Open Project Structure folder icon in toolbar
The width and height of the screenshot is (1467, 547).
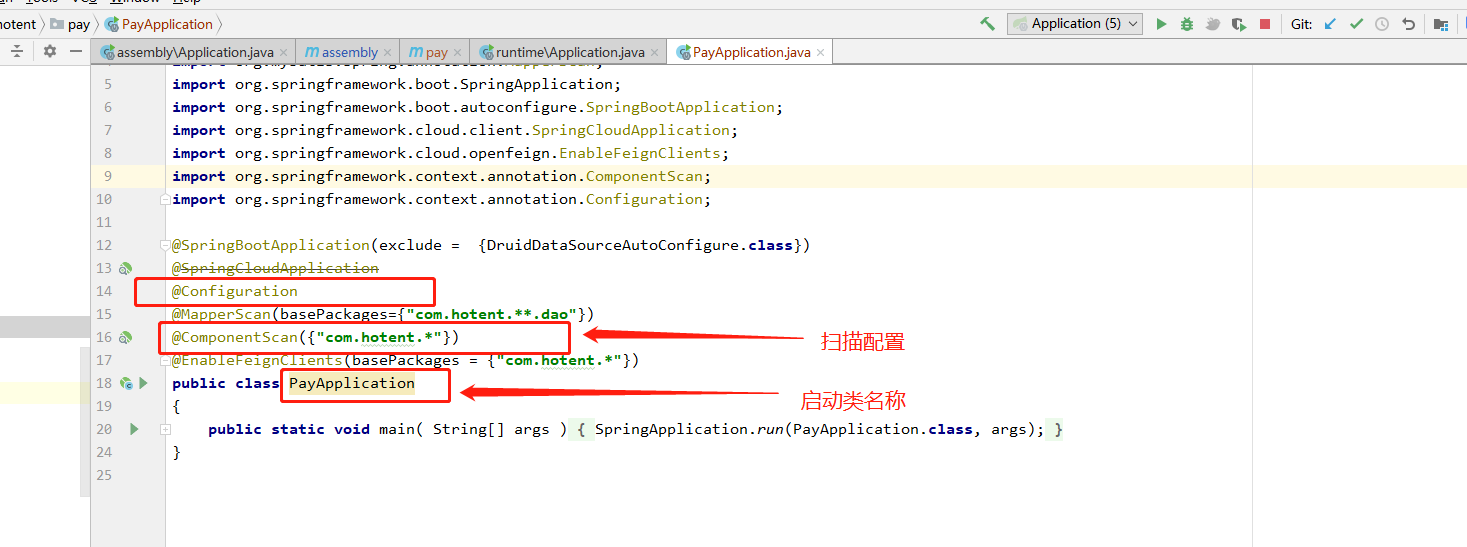1441,24
